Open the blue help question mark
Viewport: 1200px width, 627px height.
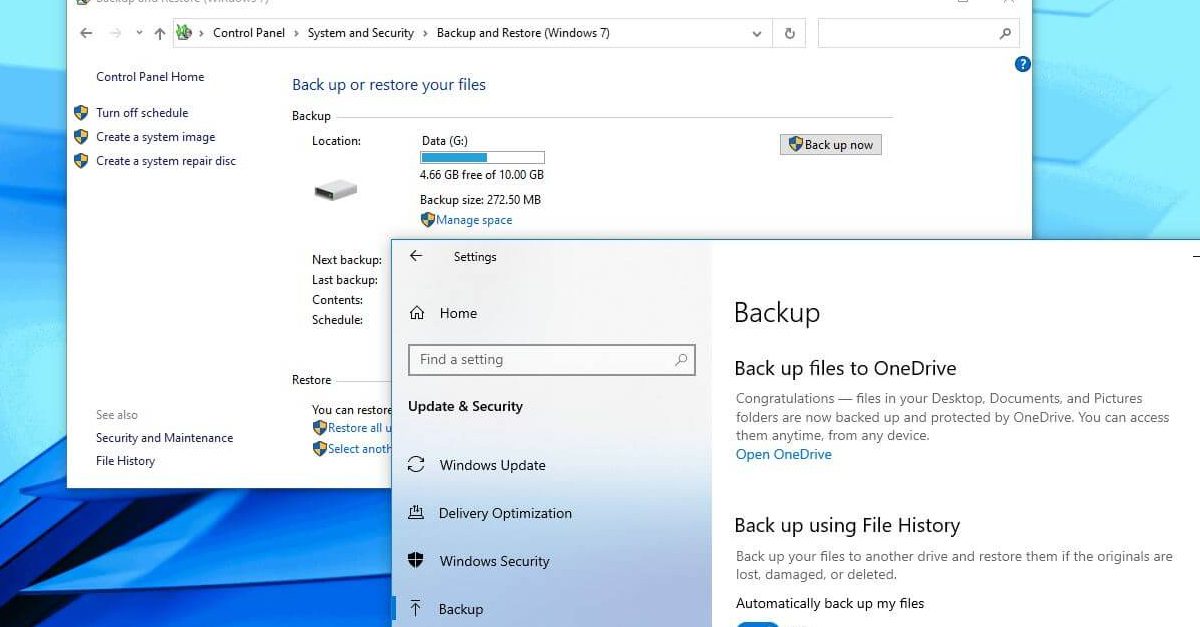click(x=1022, y=64)
